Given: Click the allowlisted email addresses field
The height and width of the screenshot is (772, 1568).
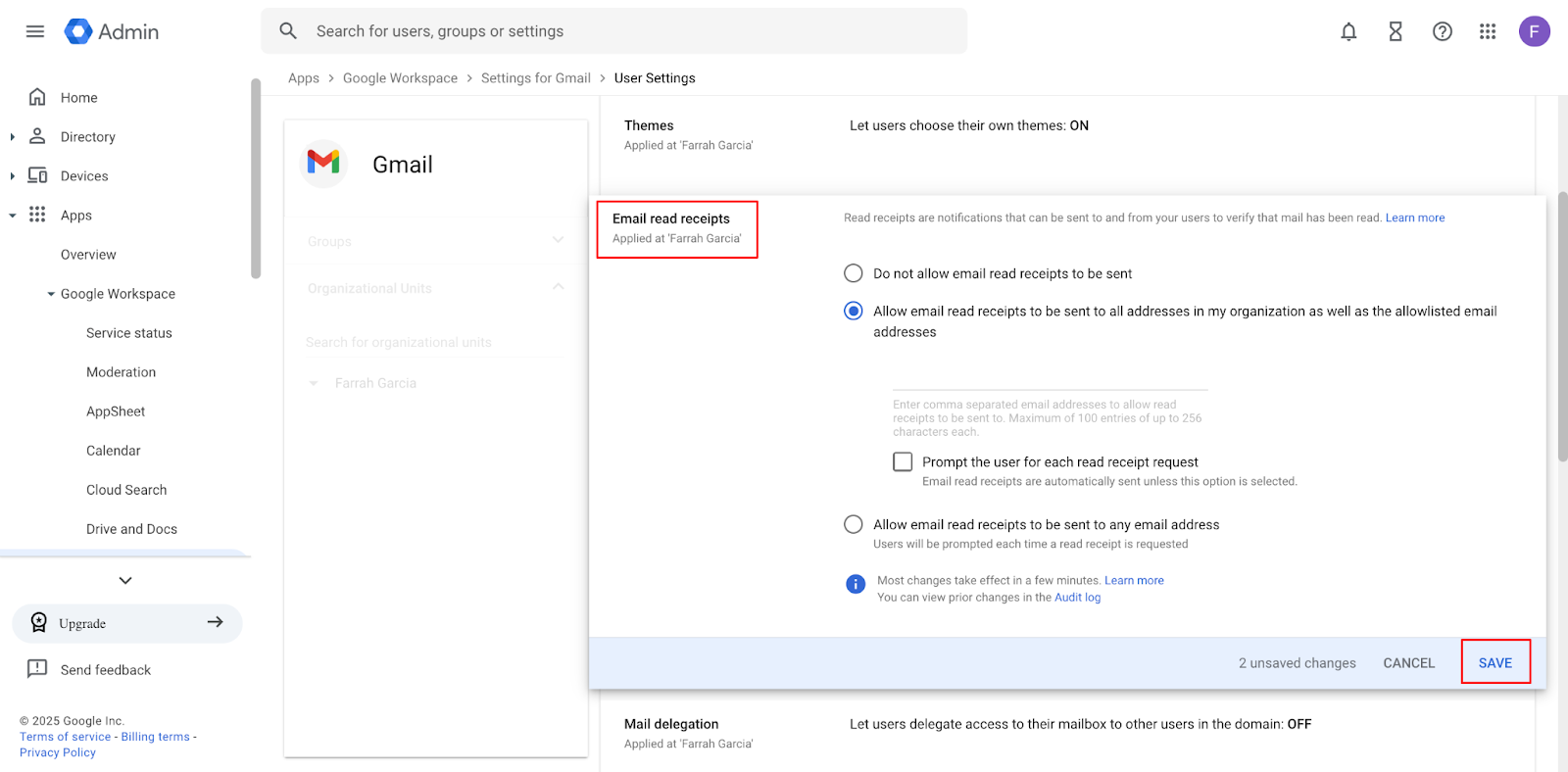Looking at the screenshot, I should pos(1051,376).
